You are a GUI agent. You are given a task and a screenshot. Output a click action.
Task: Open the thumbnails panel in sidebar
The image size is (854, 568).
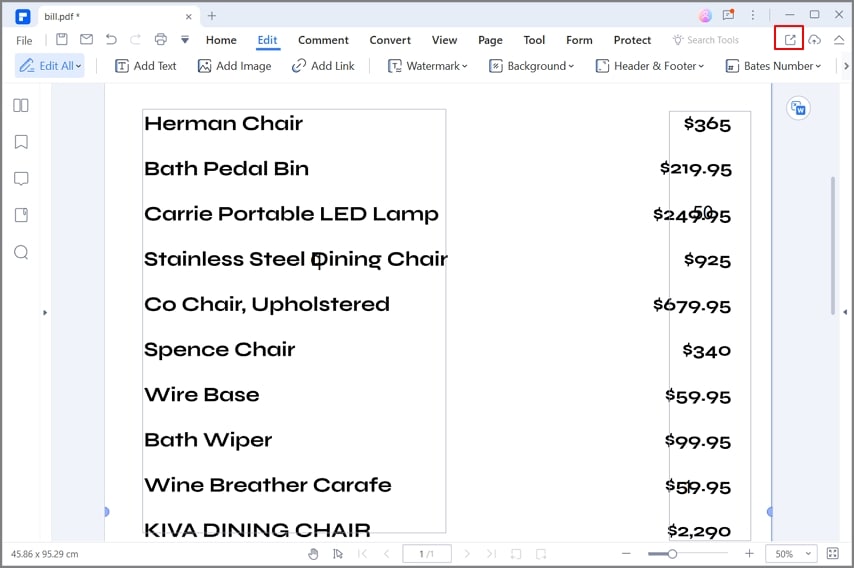(21, 105)
